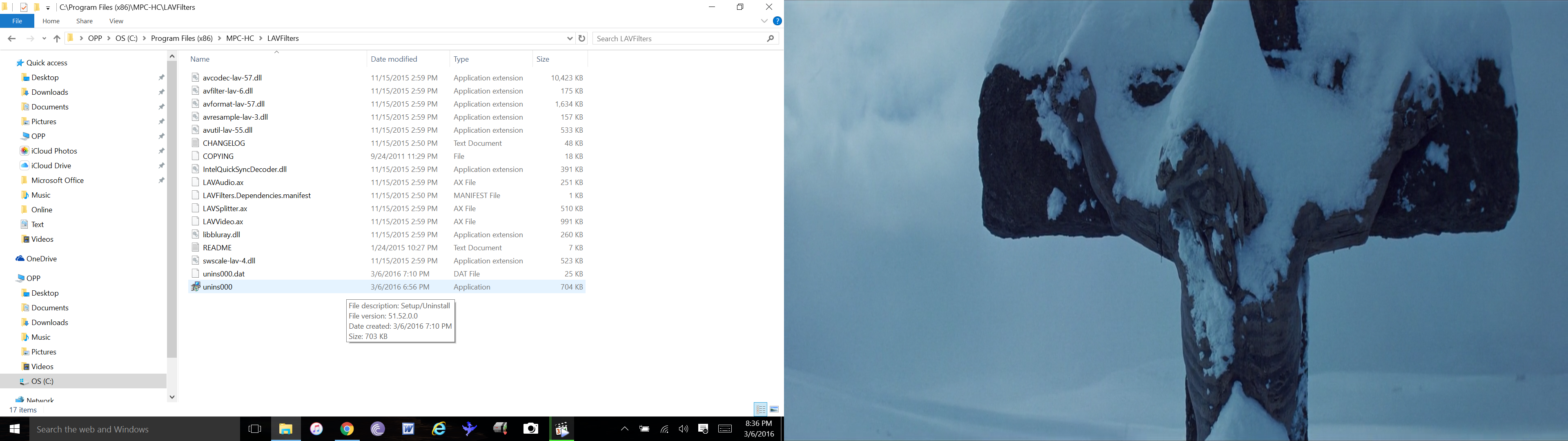Select LAVSplitter.ax in the file list
The height and width of the screenshot is (441, 1568).
pyautogui.click(x=225, y=208)
